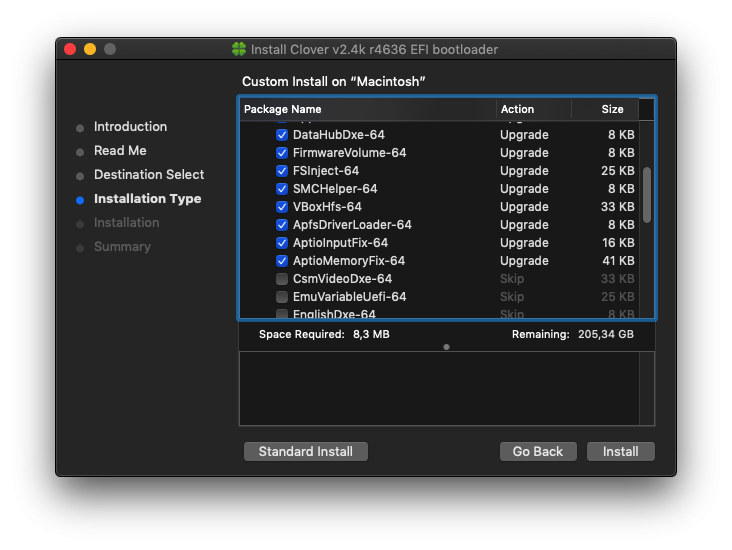Click the Clover icon in the title bar
Viewport: 732px width, 550px height.
239,49
